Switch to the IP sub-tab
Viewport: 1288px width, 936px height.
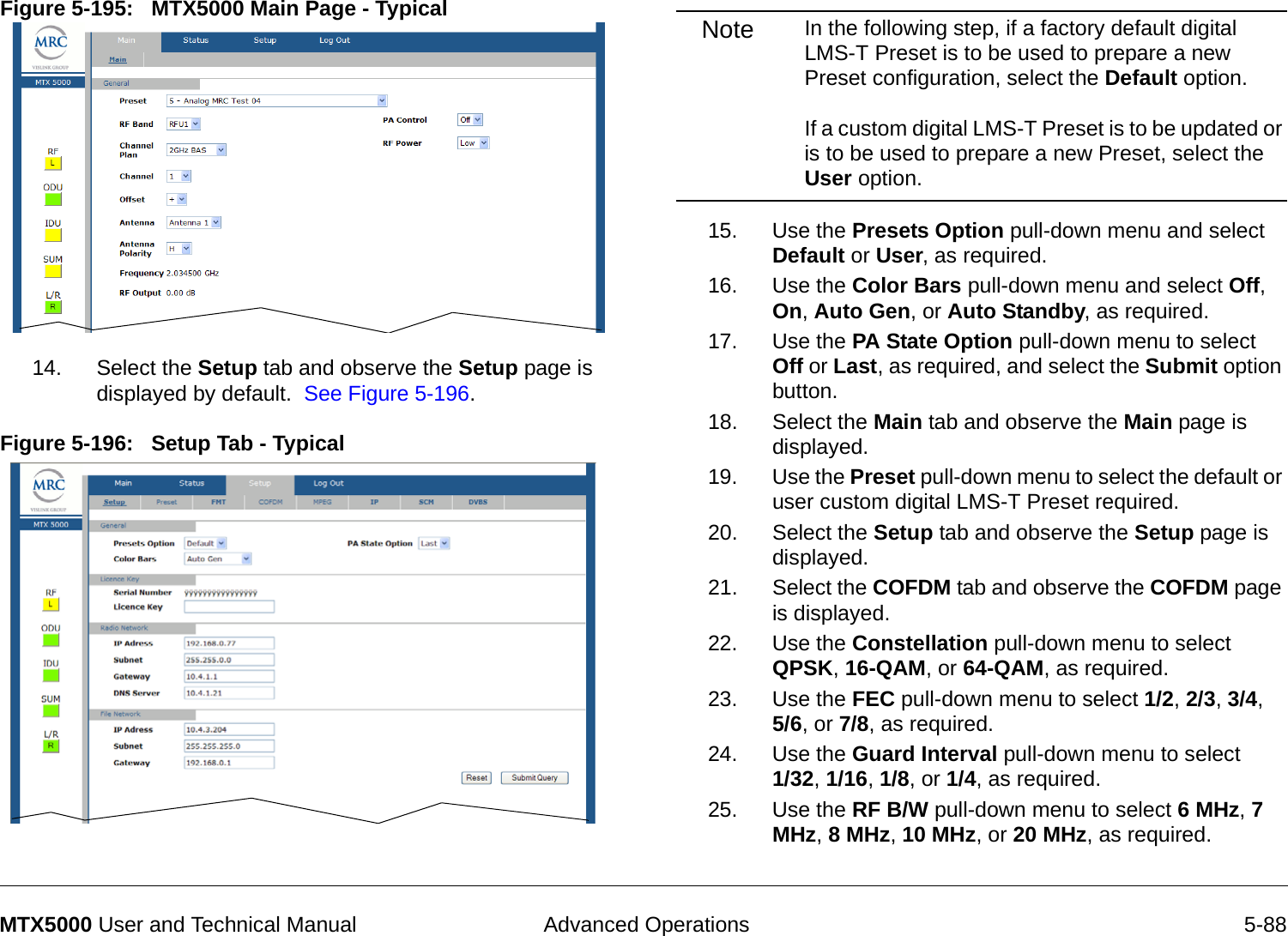click(374, 502)
